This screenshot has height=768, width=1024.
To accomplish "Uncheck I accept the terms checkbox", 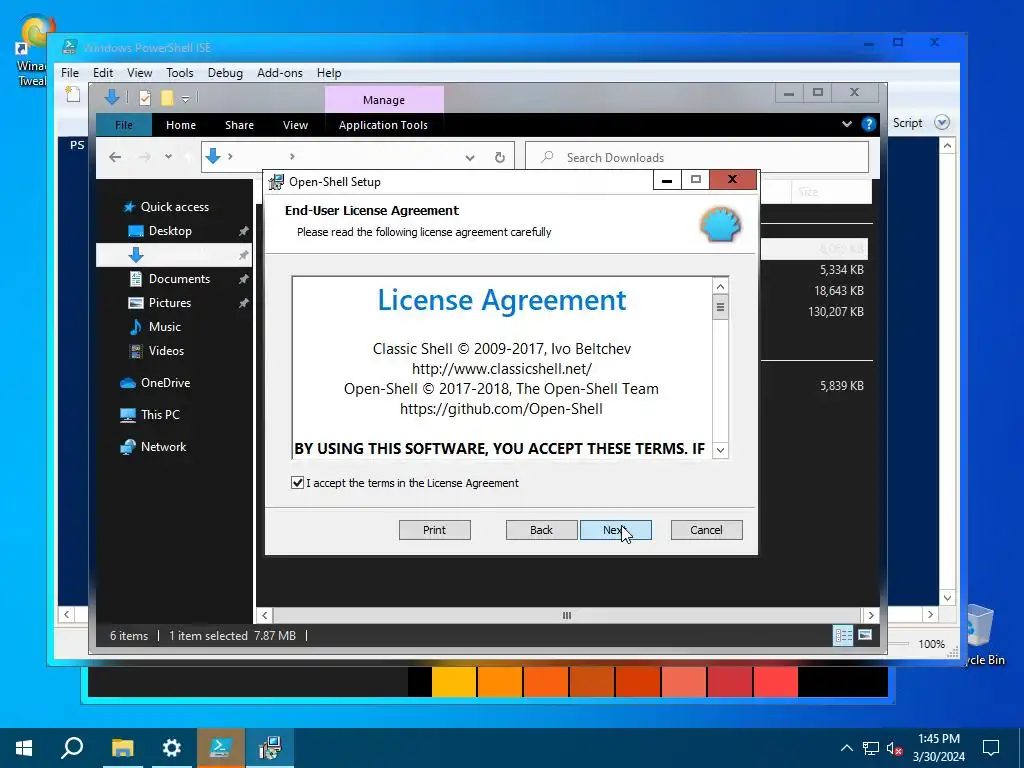I will coord(297,483).
